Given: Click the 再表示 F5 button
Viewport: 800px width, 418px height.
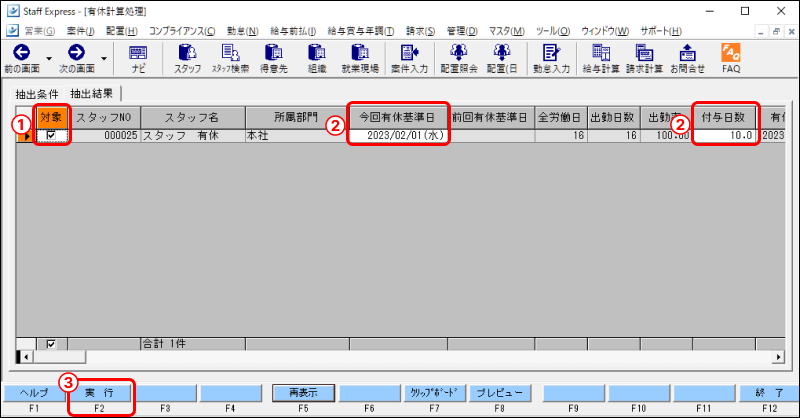Looking at the screenshot, I should pos(303,393).
